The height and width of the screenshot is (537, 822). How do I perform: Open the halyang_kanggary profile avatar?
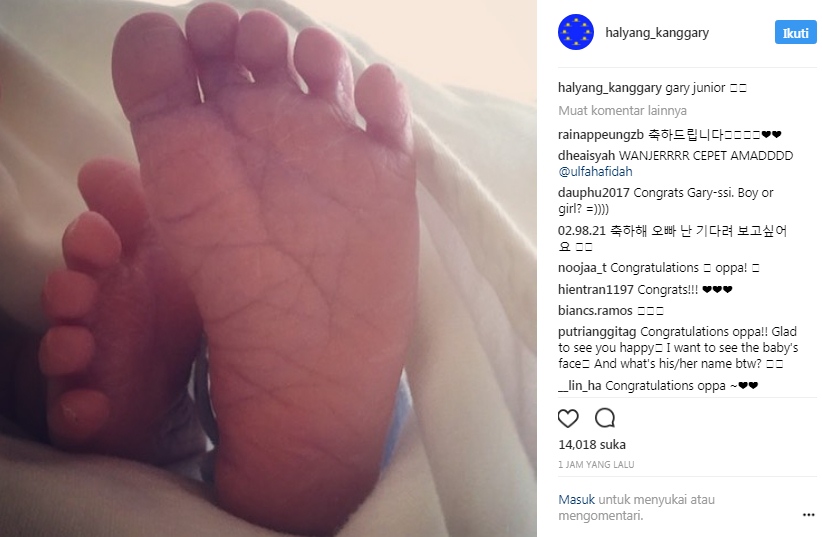click(x=576, y=33)
